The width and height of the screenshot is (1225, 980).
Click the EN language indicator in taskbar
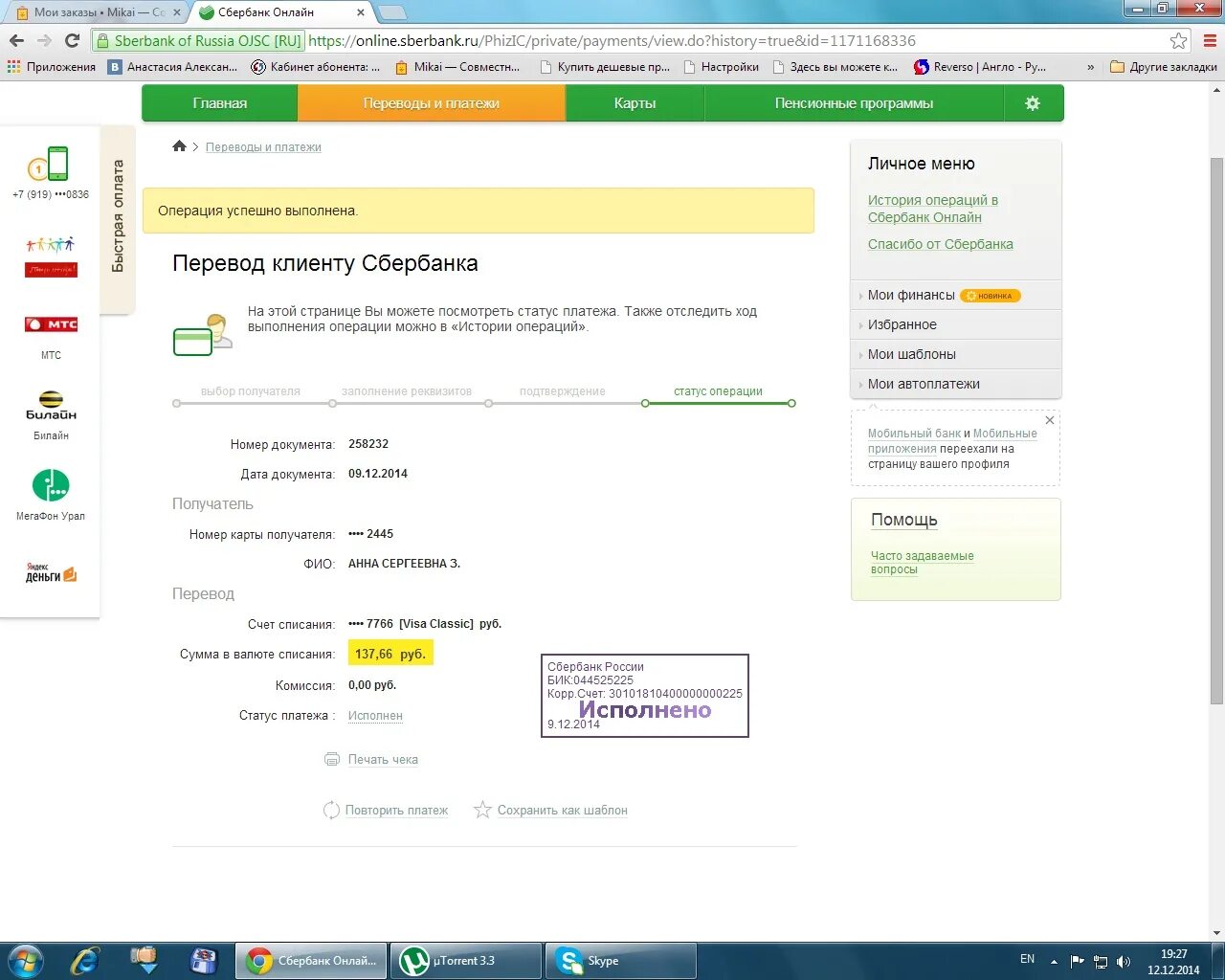tap(1027, 959)
